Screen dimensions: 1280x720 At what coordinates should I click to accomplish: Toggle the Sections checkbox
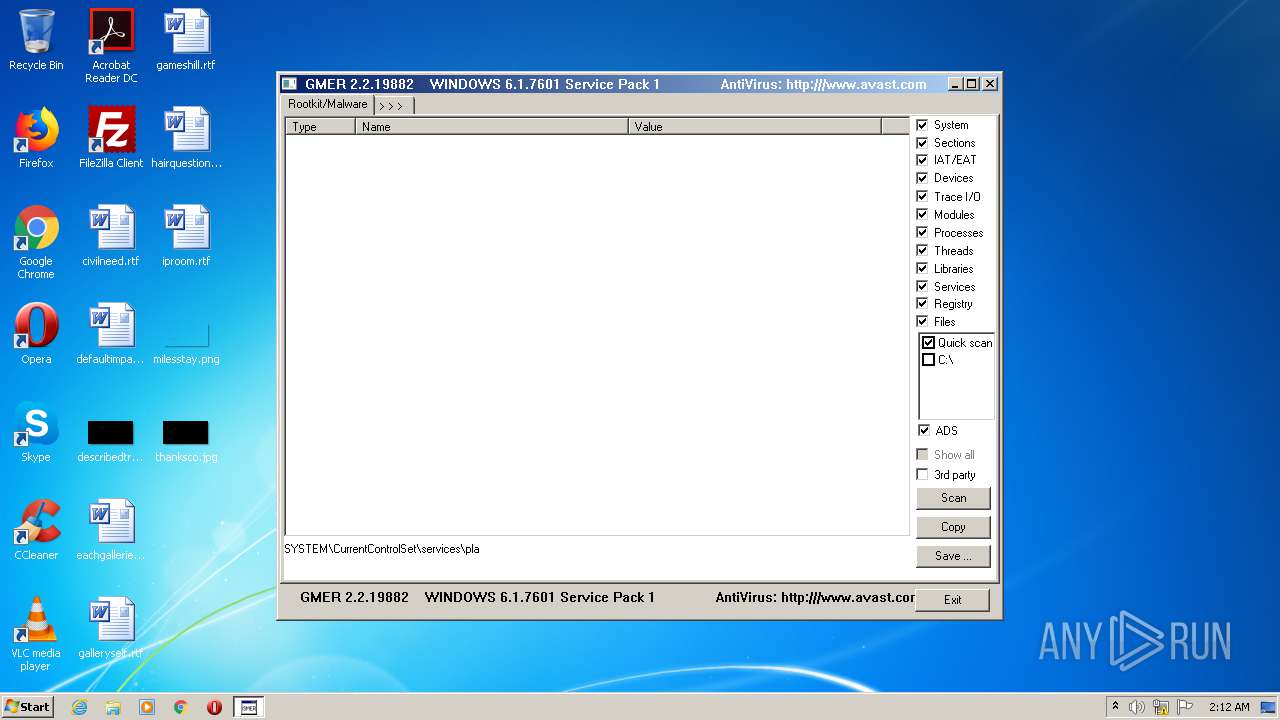[922, 143]
